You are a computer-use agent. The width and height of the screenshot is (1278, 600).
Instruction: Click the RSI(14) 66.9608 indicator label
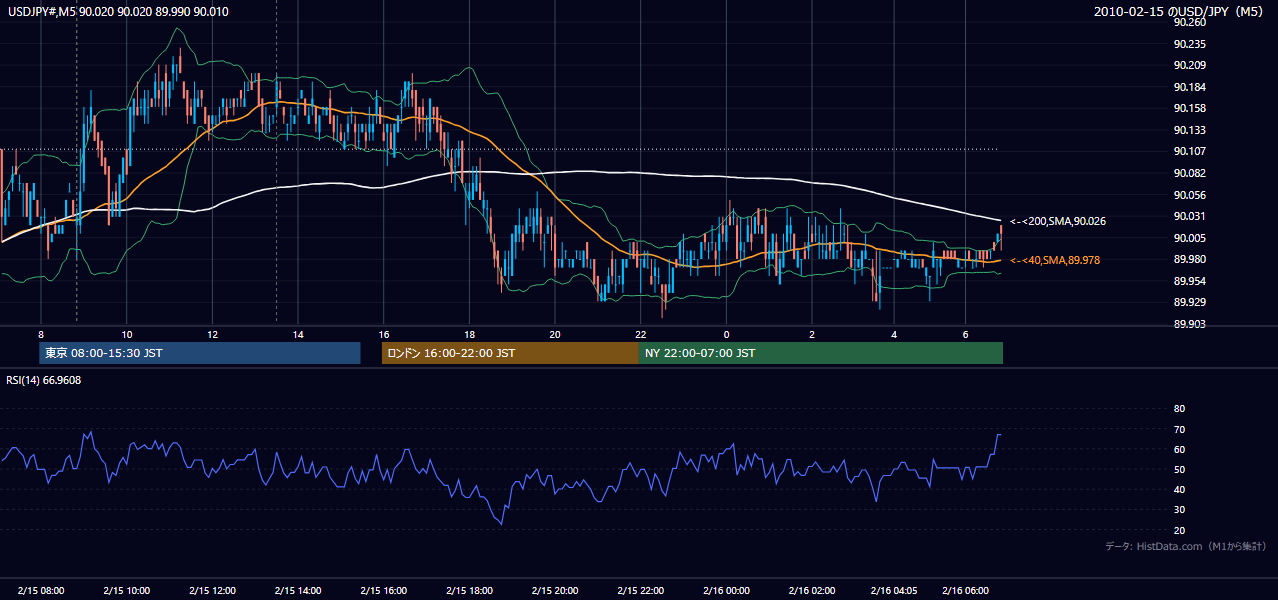[44, 380]
